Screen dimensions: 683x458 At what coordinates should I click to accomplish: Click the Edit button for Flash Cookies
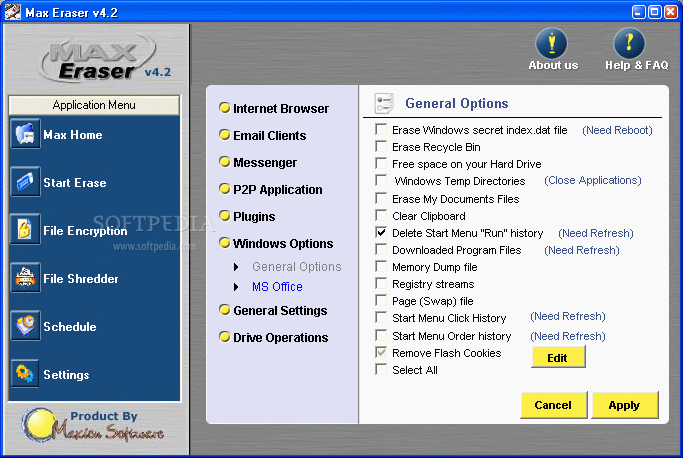[558, 357]
